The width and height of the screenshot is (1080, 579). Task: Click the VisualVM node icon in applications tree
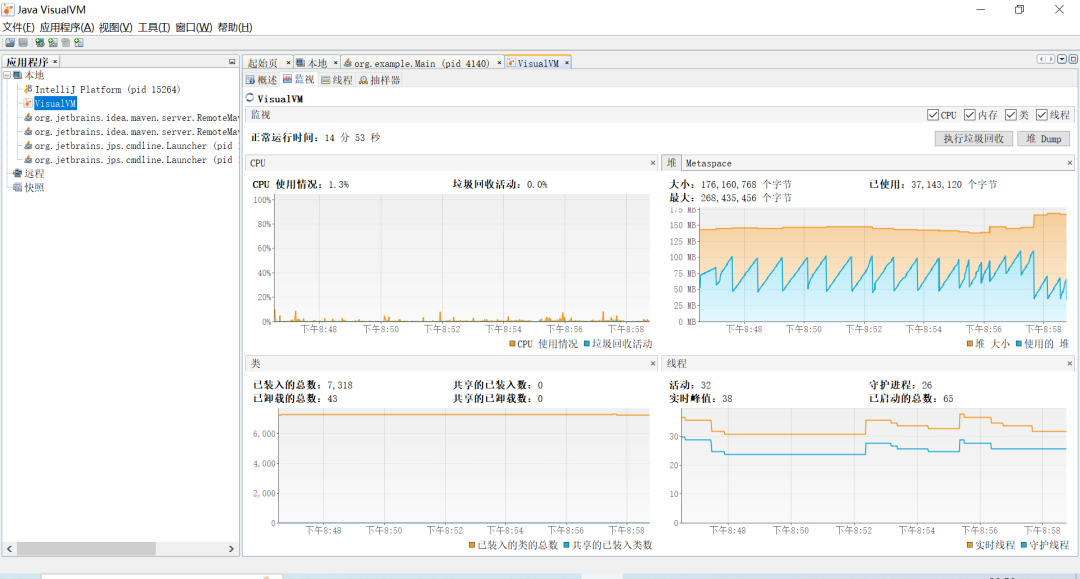point(28,103)
